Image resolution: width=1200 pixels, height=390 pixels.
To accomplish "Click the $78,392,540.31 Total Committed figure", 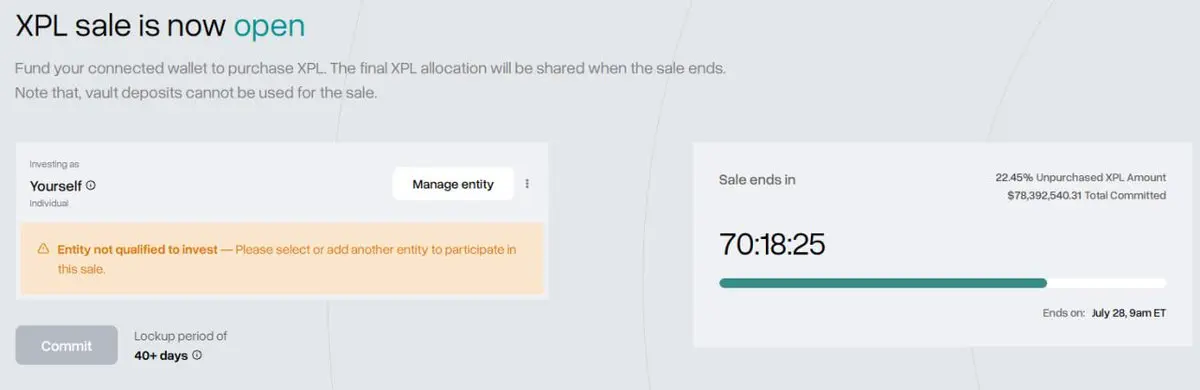I will pos(1087,195).
